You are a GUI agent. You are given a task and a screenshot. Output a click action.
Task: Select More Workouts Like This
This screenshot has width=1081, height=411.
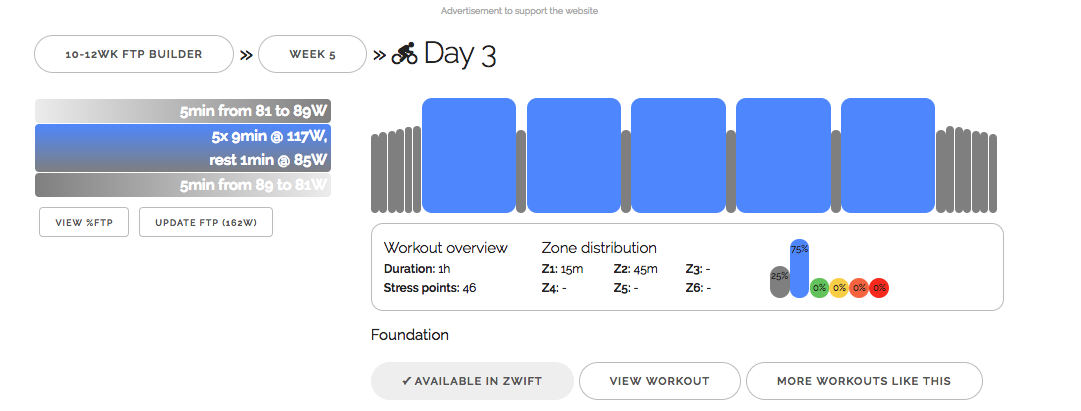865,381
